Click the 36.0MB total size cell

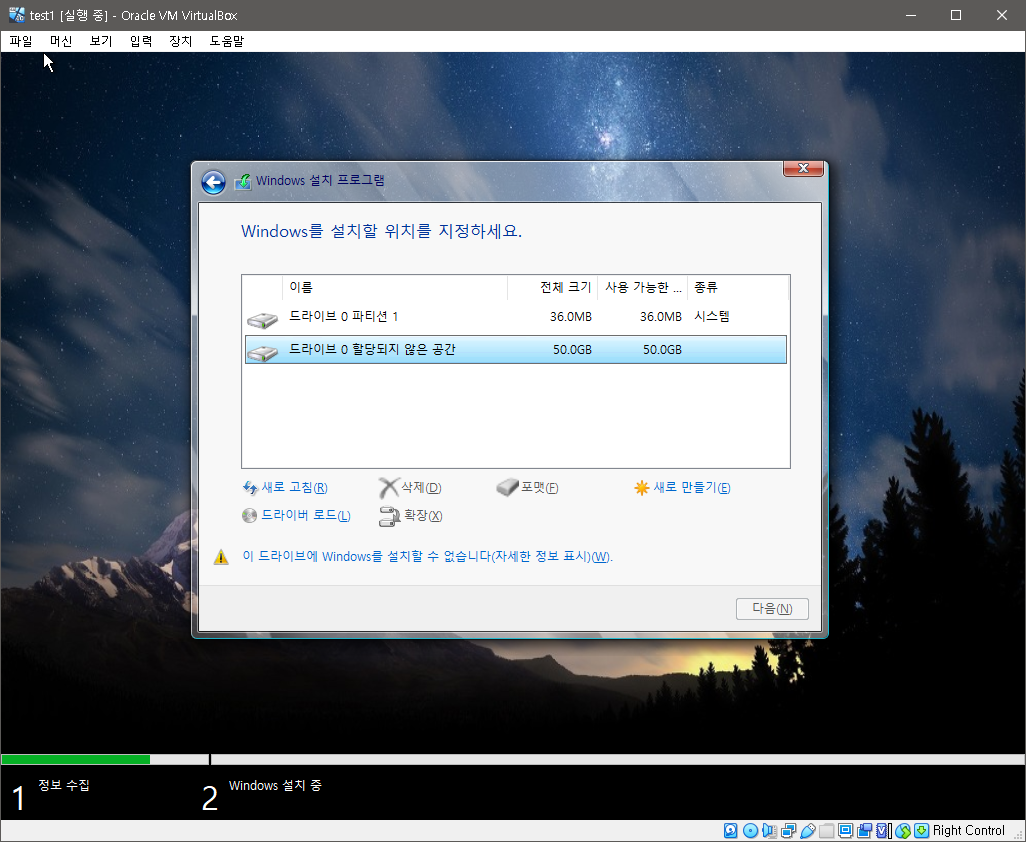point(571,317)
